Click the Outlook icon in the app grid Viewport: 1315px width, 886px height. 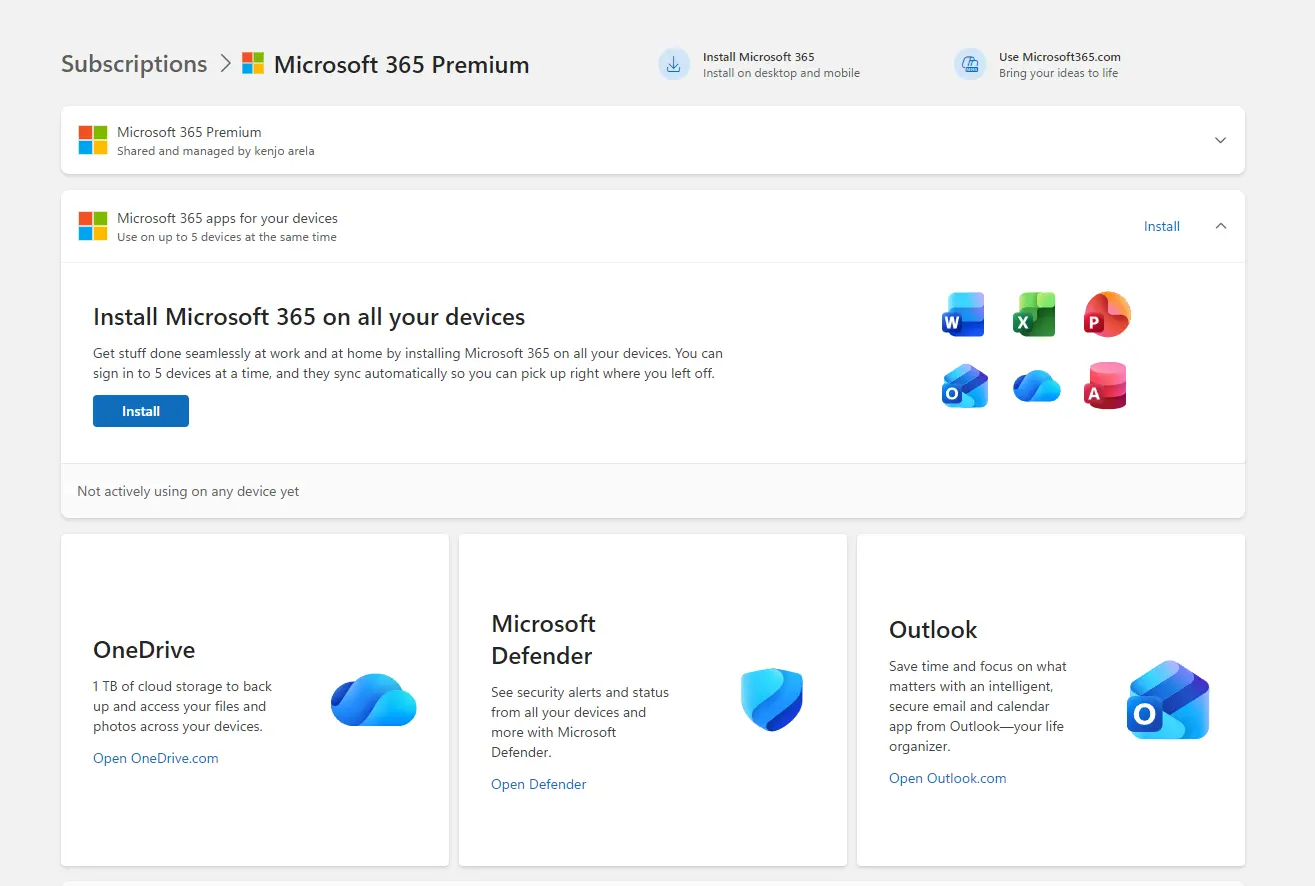(964, 386)
